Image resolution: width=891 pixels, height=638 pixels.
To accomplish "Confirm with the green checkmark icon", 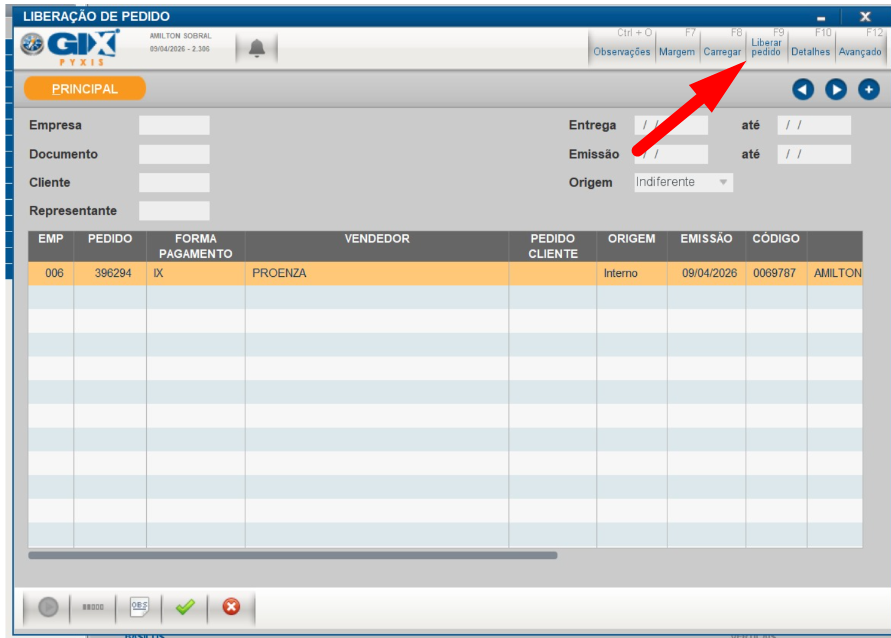I will [x=185, y=607].
